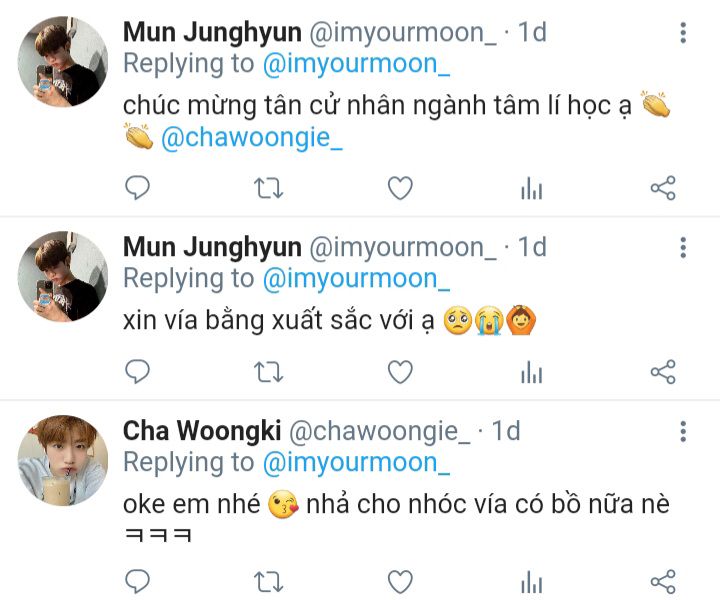Viewport: 720px width, 600px height.
Task: Like Cha Woongki's 'oke em nhé' tweet
Action: click(x=400, y=582)
